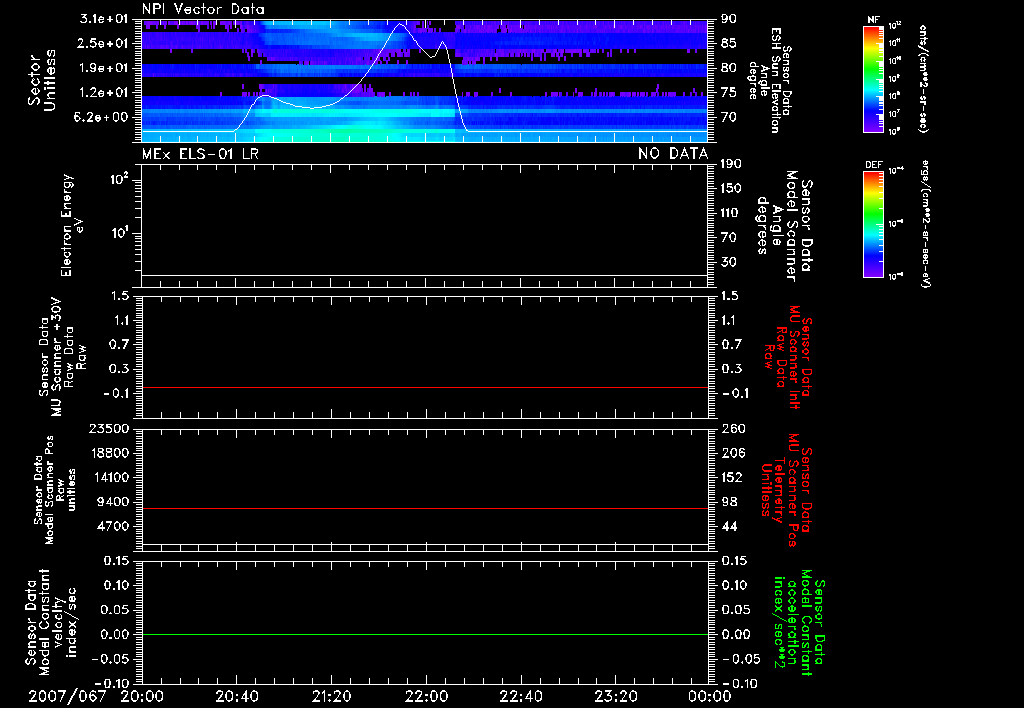The image size is (1024, 708).
Task: Click the 20:00 time axis label
Action: pos(142,696)
